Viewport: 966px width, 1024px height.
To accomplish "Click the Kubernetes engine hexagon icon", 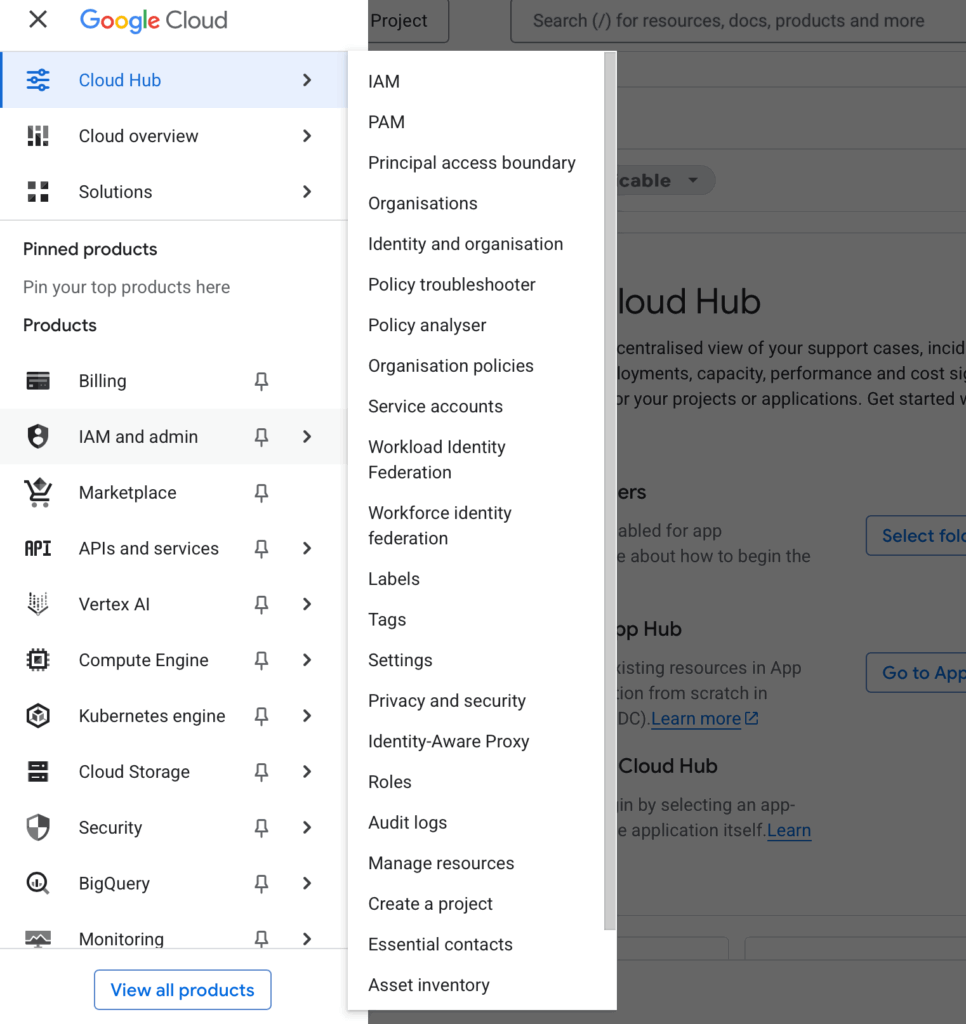I will click(x=38, y=716).
